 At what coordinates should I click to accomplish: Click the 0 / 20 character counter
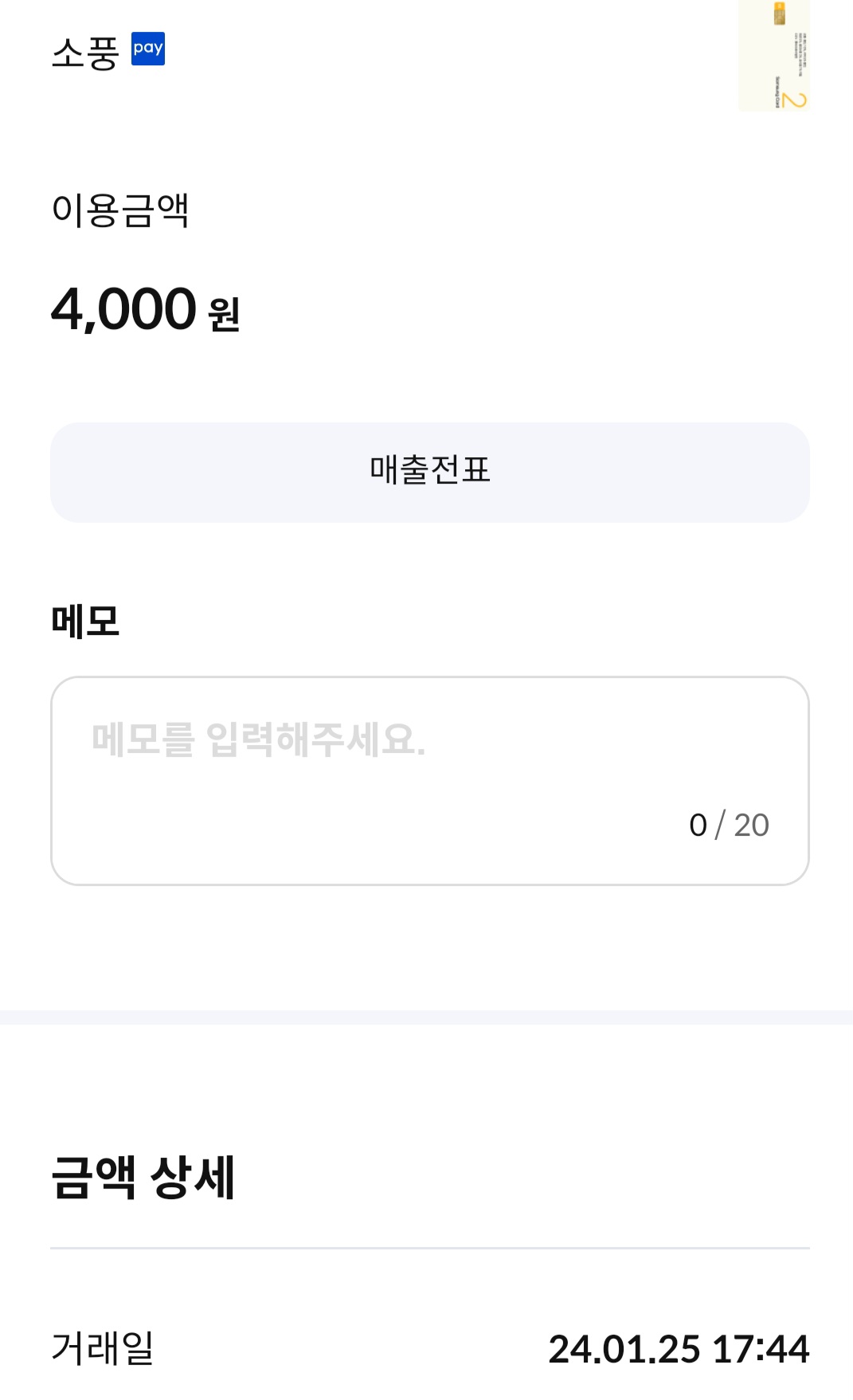pyautogui.click(x=729, y=825)
